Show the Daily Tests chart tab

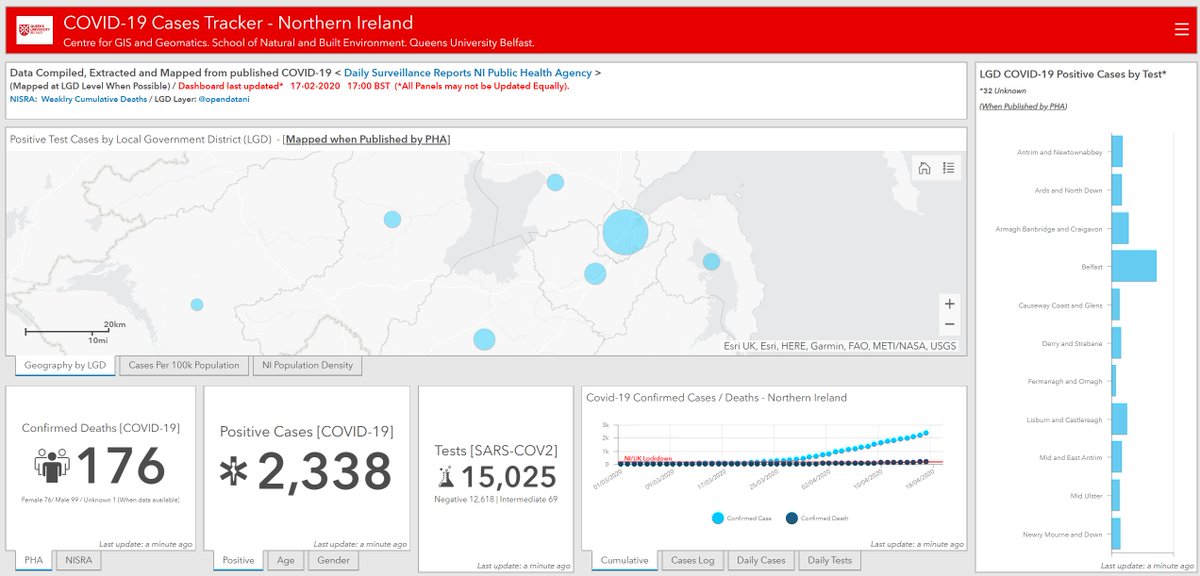(829, 560)
